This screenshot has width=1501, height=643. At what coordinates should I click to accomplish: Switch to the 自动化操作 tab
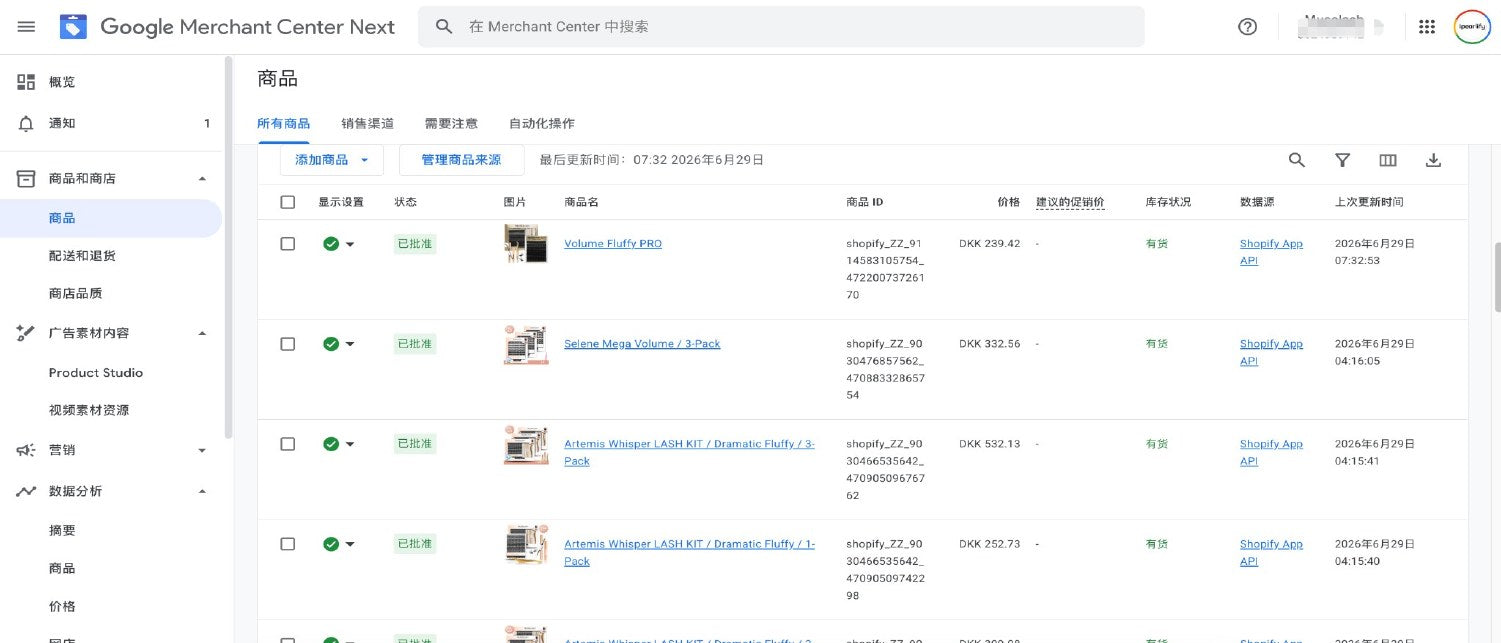[x=542, y=124]
